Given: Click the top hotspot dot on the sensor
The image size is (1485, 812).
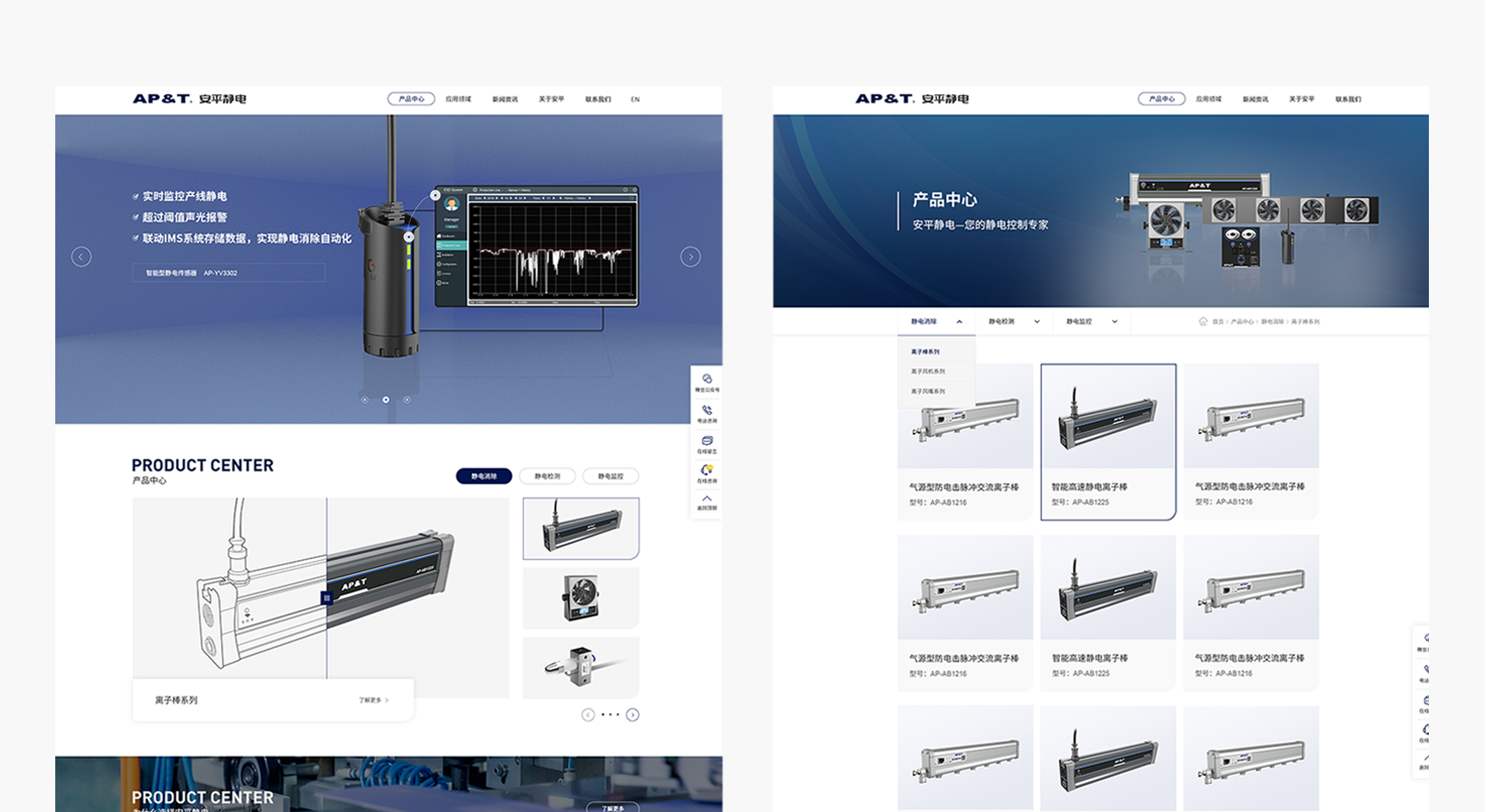Looking at the screenshot, I should tap(435, 196).
